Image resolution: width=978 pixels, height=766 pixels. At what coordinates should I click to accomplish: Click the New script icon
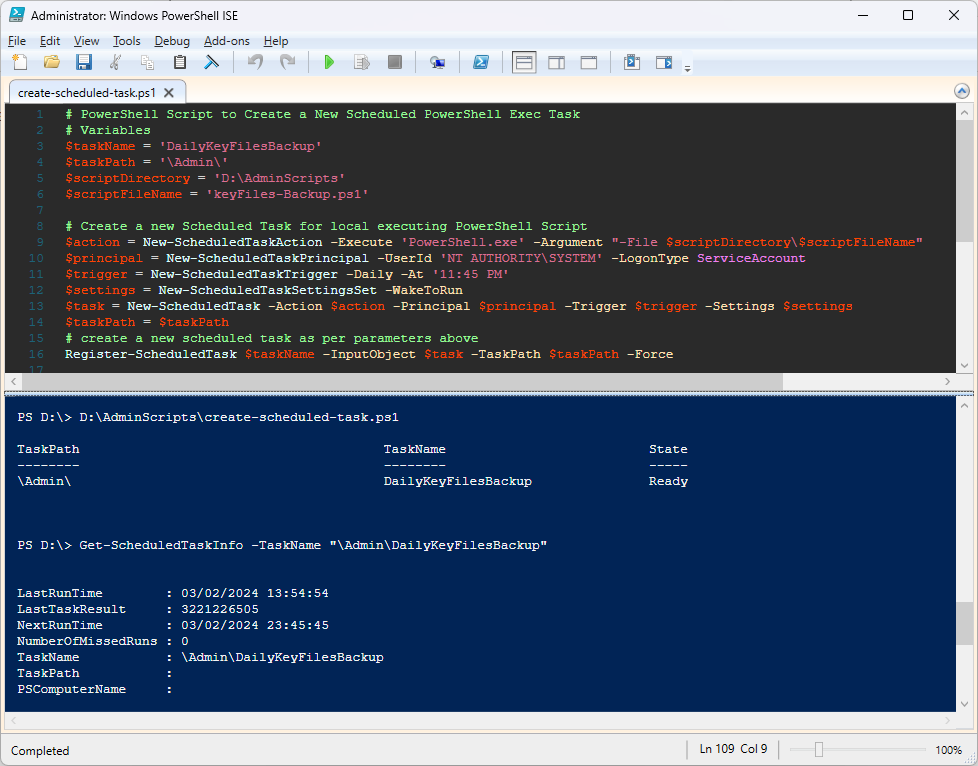20,62
